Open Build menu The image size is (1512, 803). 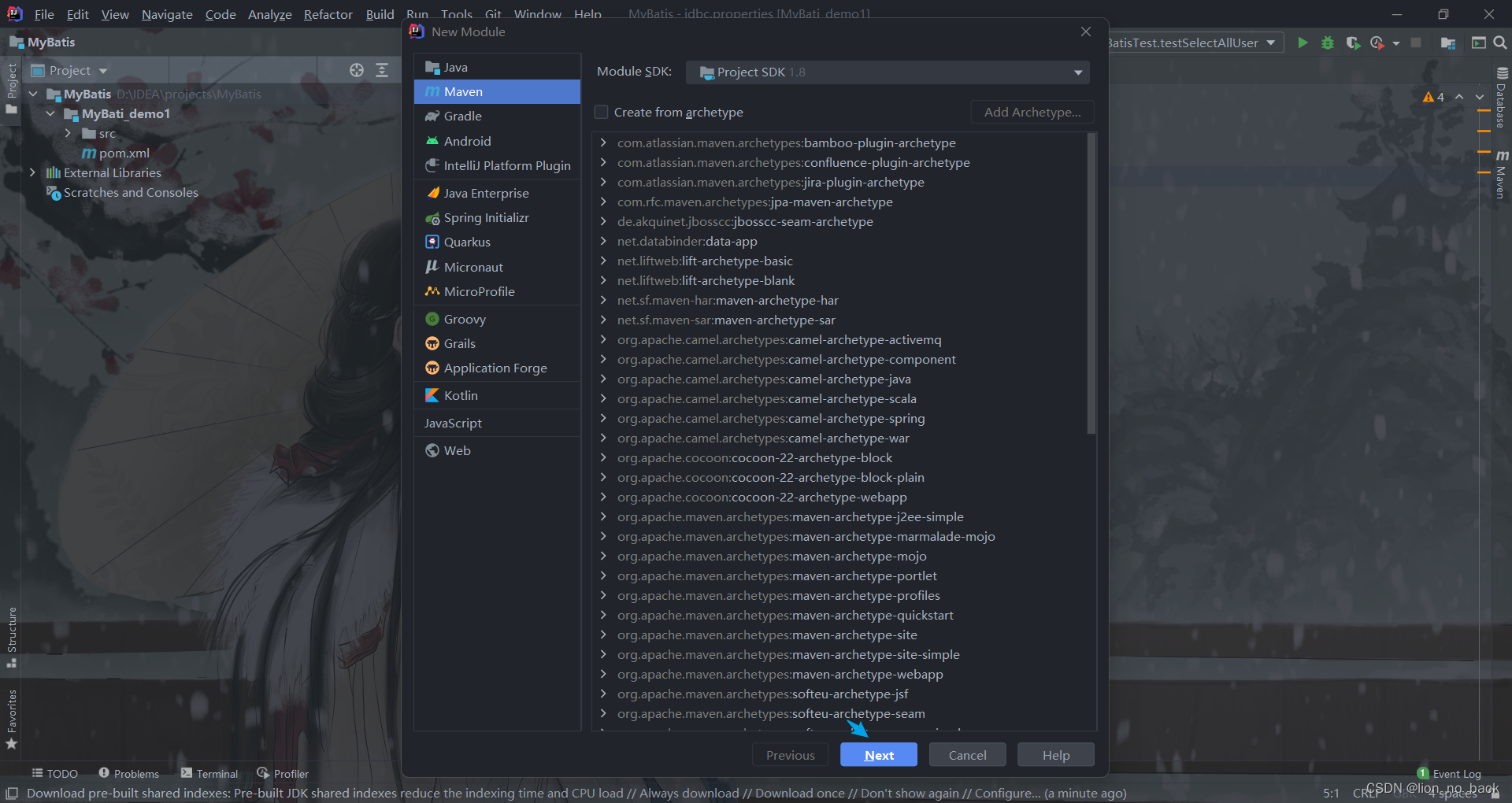[x=380, y=14]
